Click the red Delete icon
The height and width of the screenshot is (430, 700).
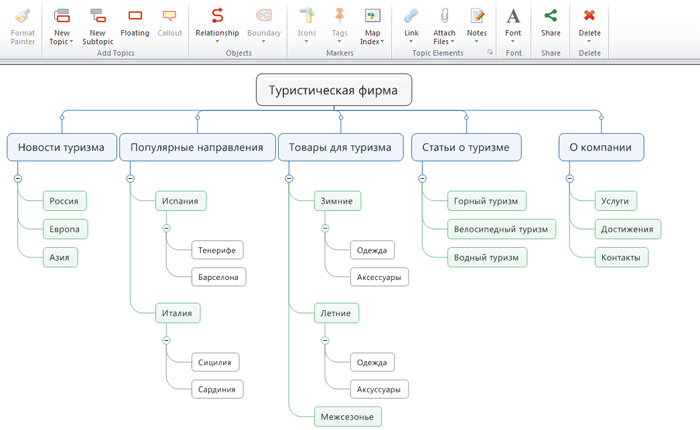coord(589,16)
